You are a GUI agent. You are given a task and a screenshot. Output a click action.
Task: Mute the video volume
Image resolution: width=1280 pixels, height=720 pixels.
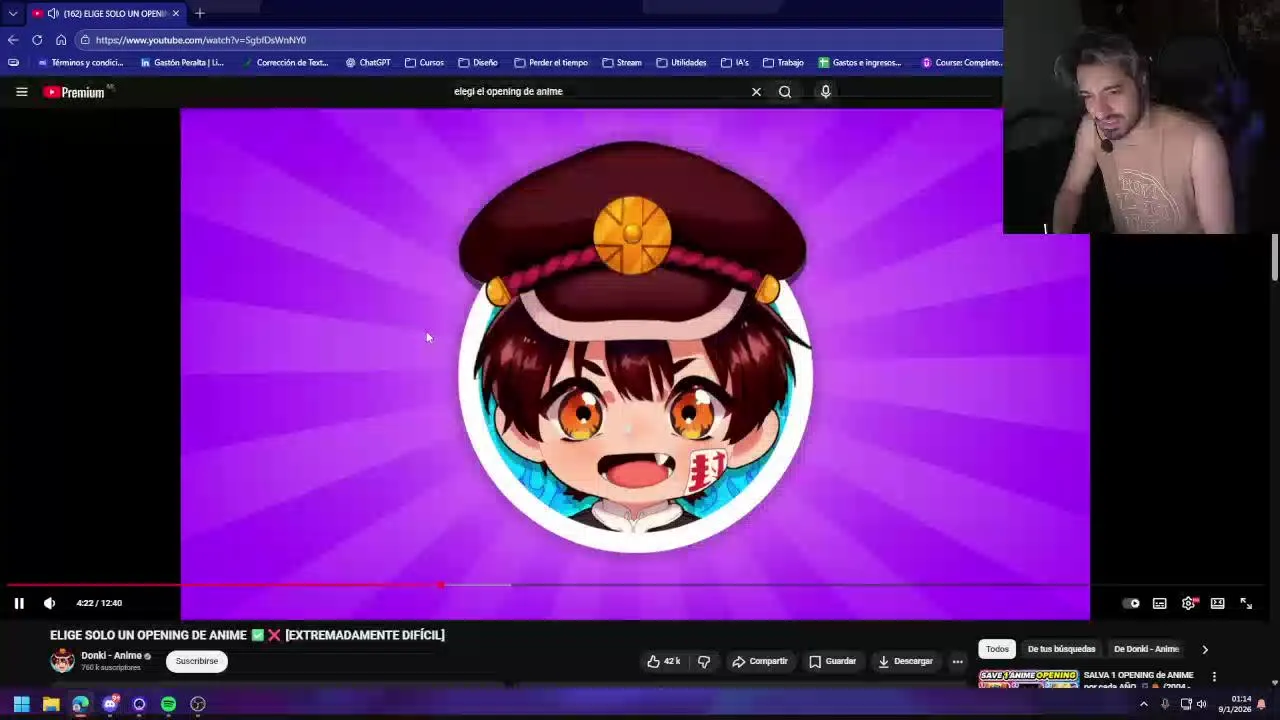click(x=49, y=603)
